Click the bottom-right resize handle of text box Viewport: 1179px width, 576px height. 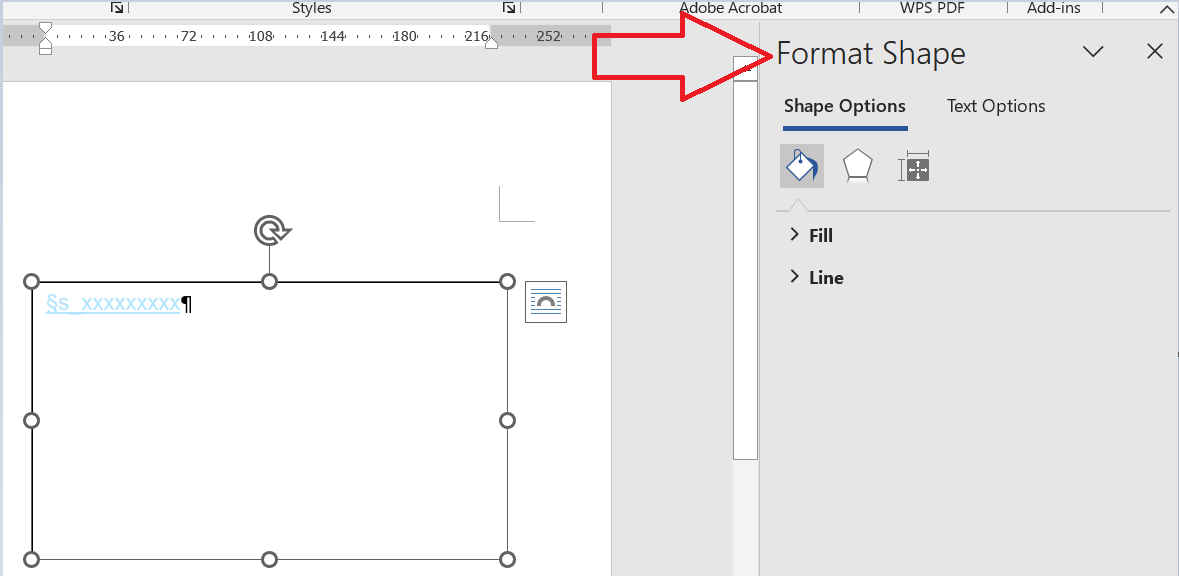click(507, 559)
